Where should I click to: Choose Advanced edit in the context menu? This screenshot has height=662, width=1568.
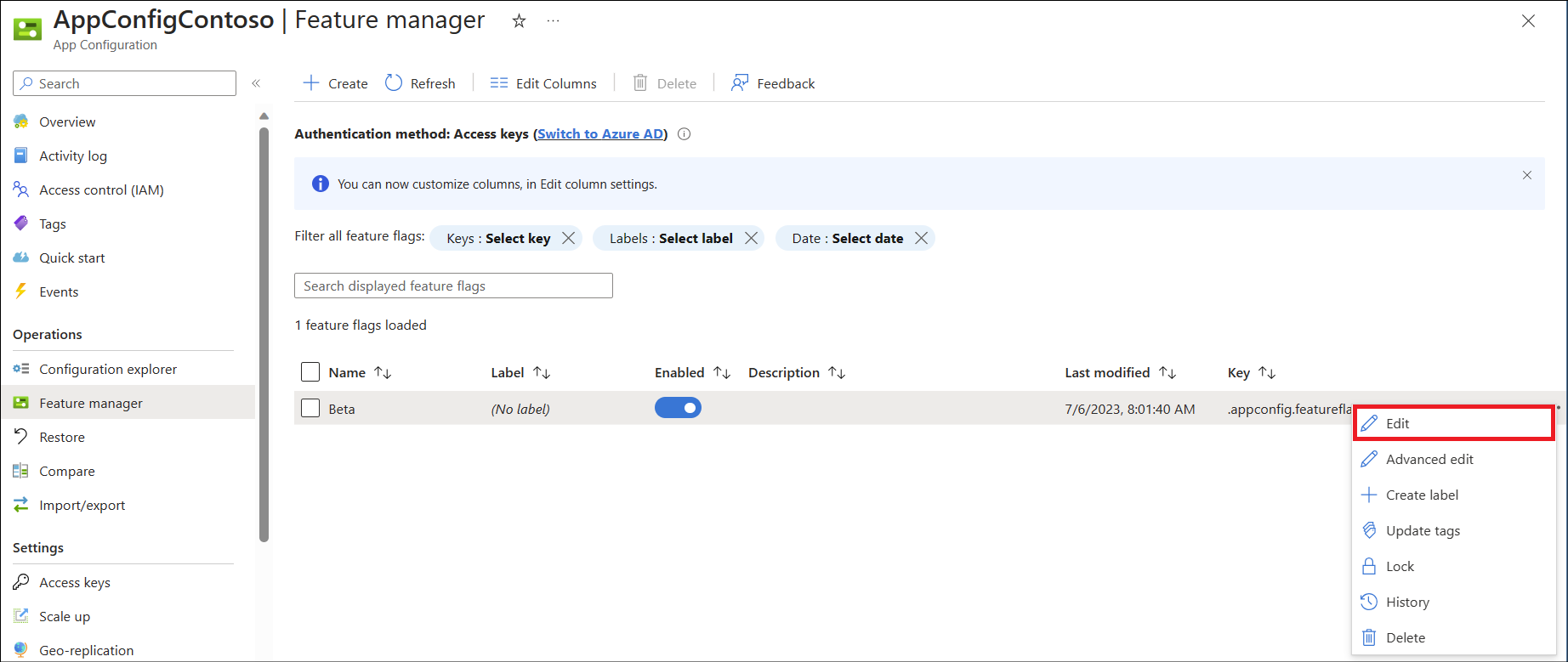coord(1454,459)
